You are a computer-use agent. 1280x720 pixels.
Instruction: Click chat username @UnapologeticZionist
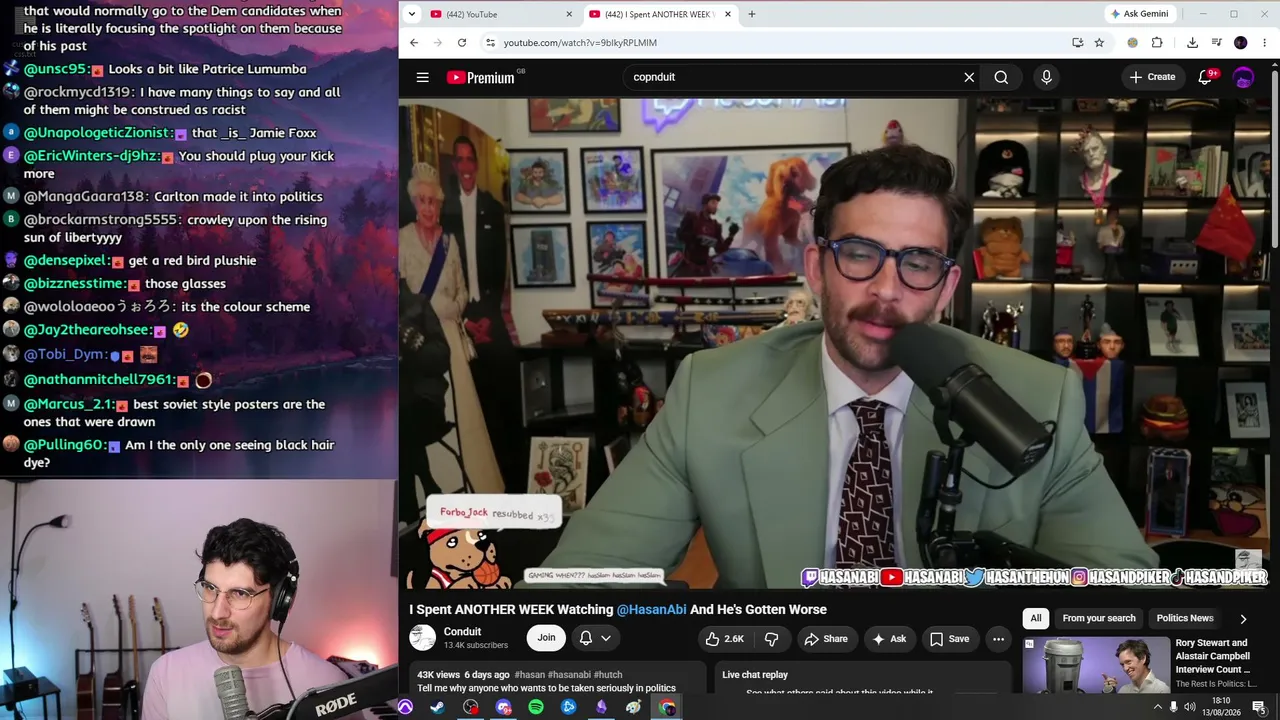coord(98,133)
